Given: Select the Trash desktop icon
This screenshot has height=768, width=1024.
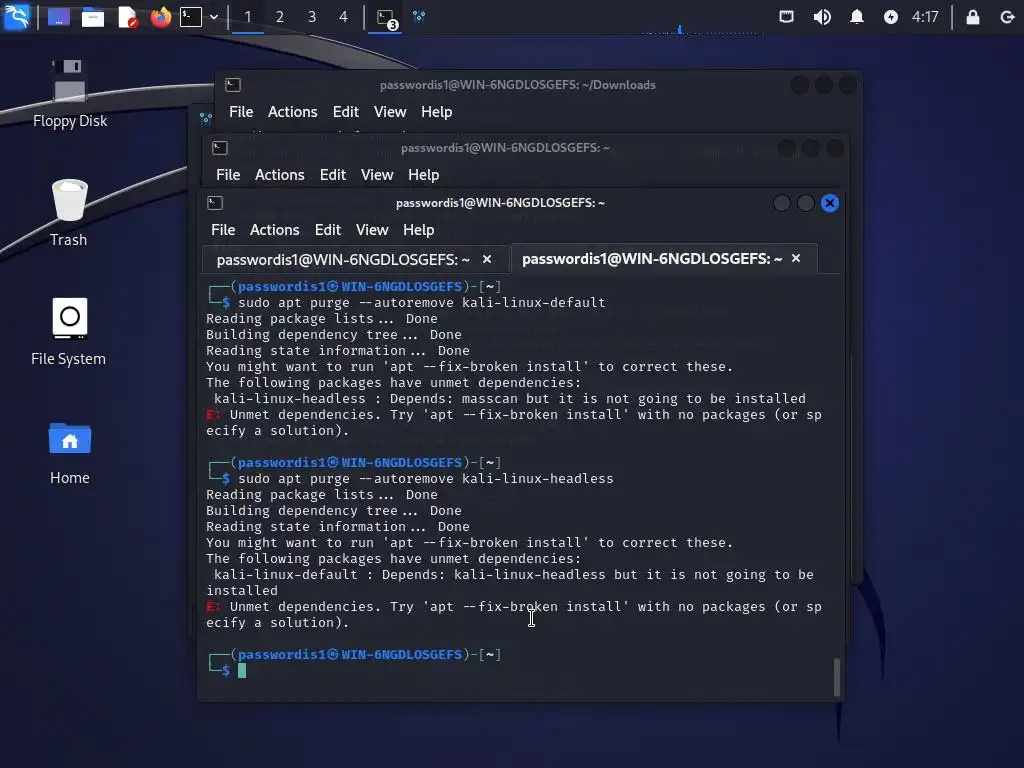Looking at the screenshot, I should 69,213.
